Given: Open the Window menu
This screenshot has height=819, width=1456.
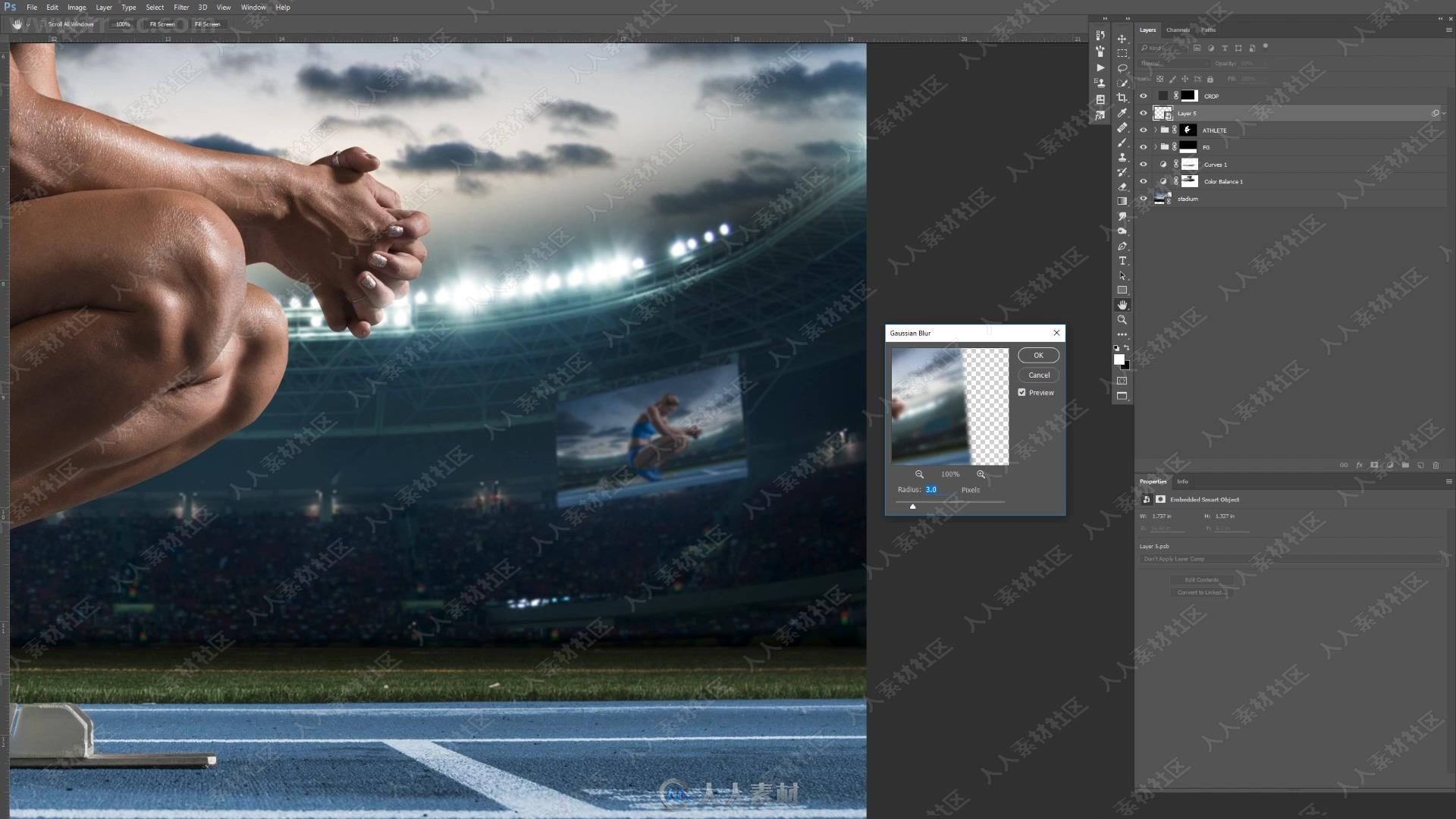Looking at the screenshot, I should click(253, 7).
